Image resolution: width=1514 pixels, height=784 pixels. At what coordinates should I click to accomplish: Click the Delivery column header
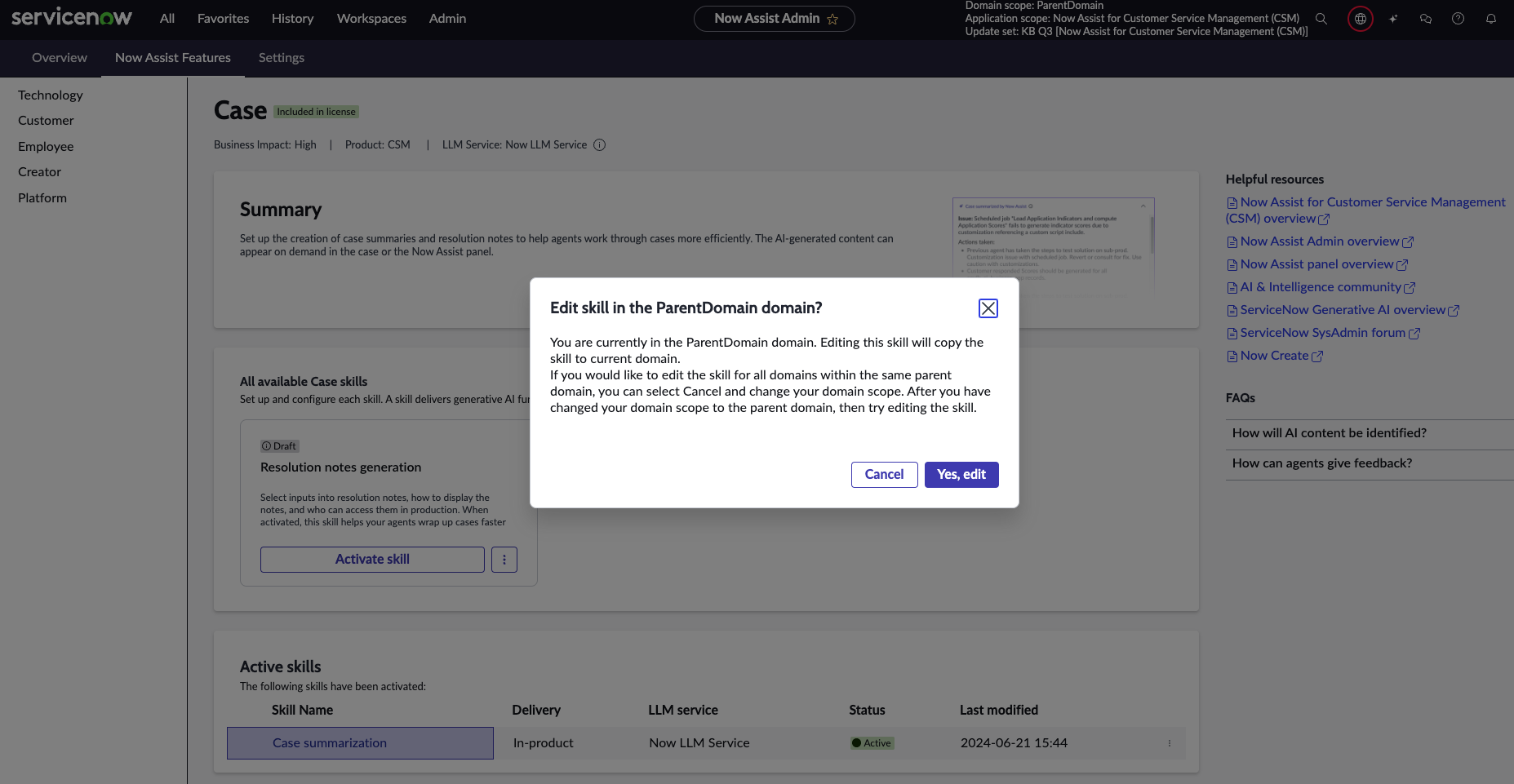pos(536,711)
